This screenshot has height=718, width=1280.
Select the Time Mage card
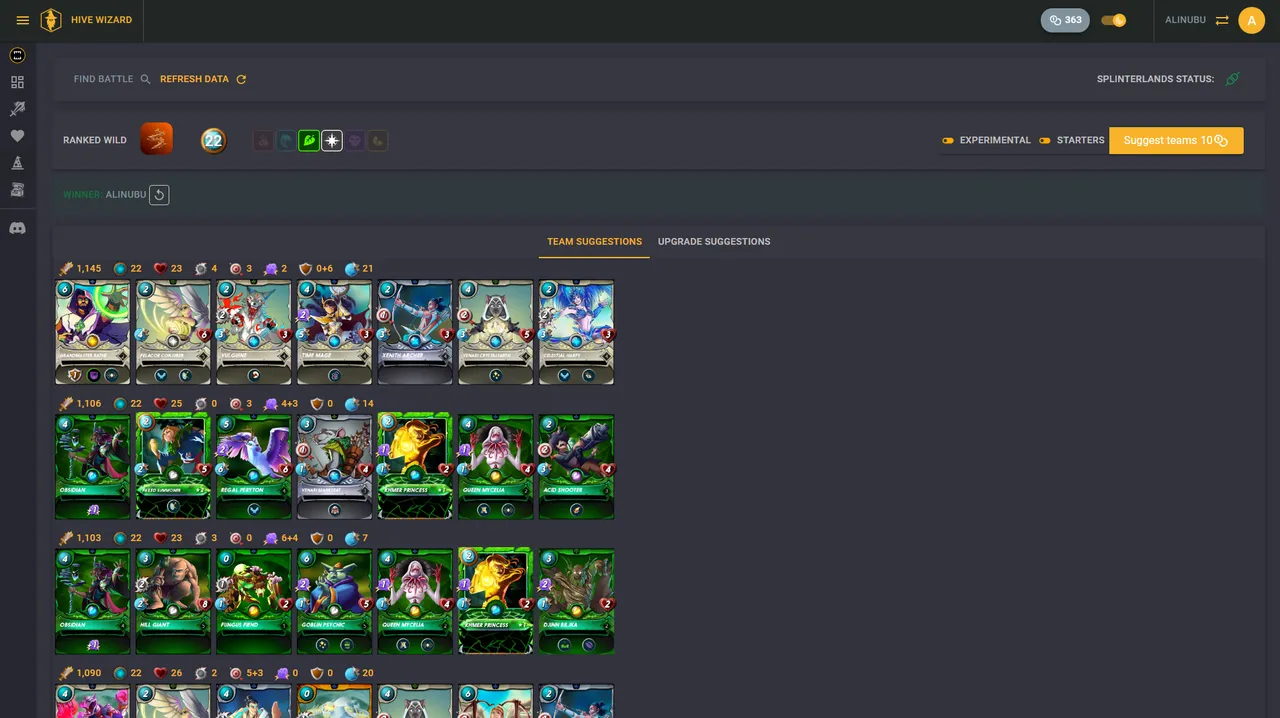pos(334,332)
